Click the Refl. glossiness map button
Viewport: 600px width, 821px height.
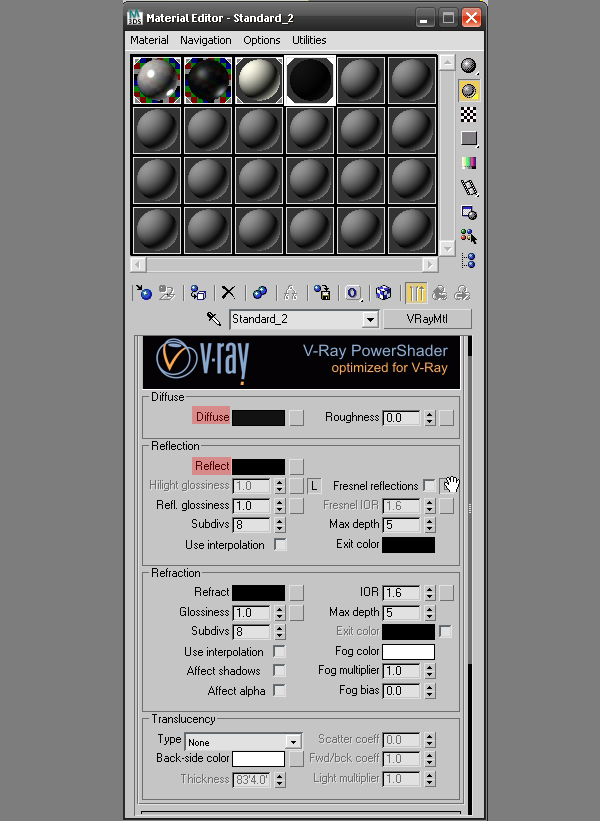(296, 506)
